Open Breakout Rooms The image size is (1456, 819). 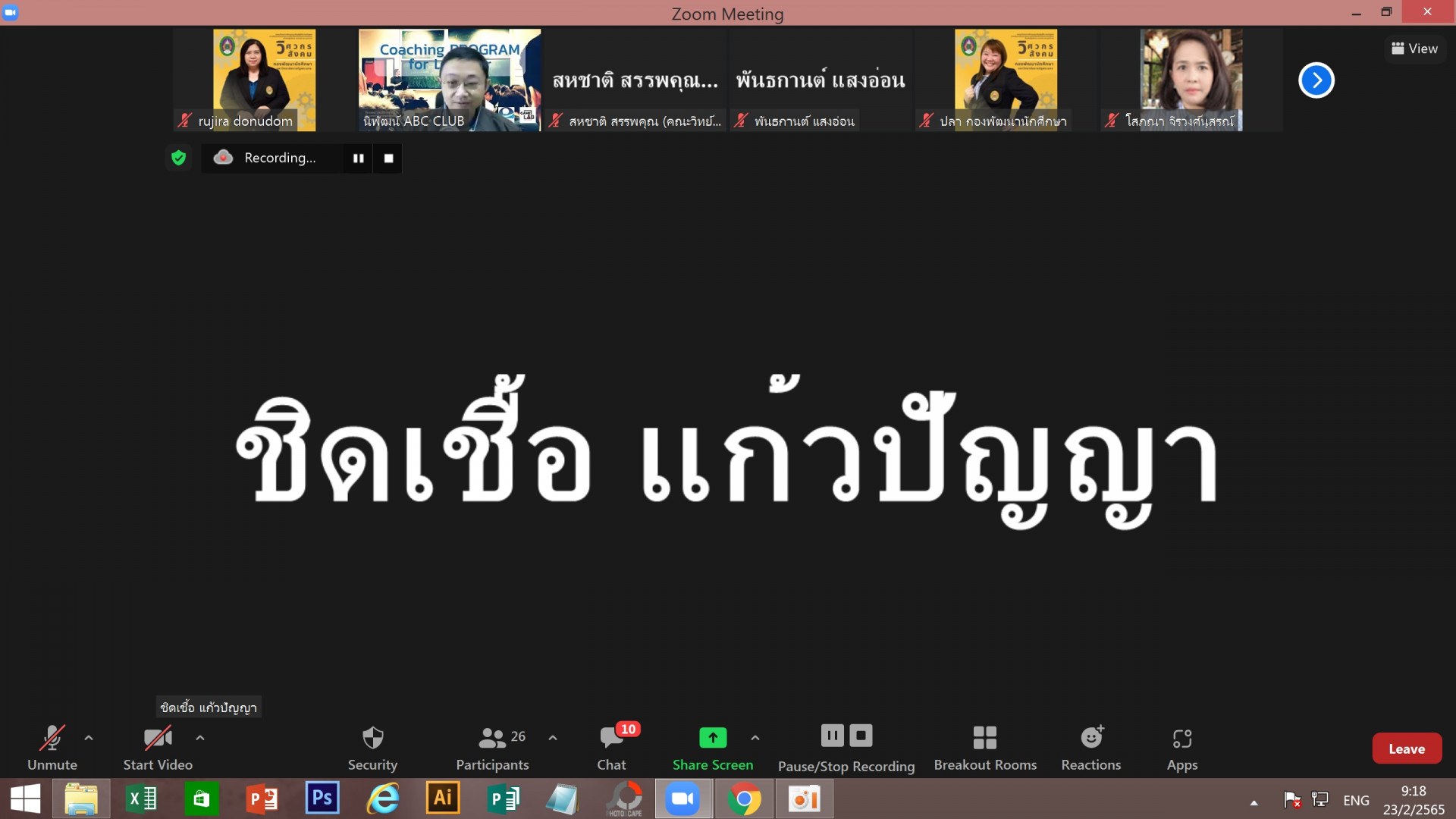coord(985,748)
